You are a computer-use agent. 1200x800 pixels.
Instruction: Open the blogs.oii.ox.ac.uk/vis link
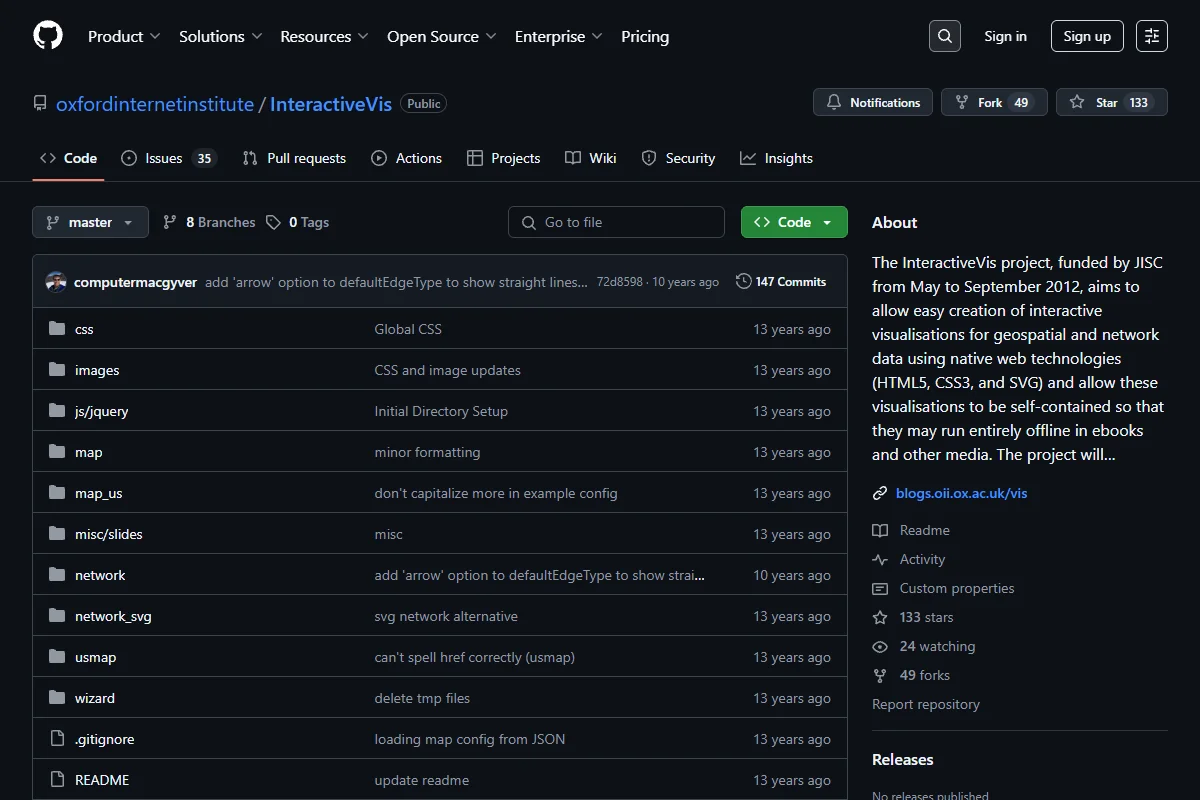click(x=961, y=493)
